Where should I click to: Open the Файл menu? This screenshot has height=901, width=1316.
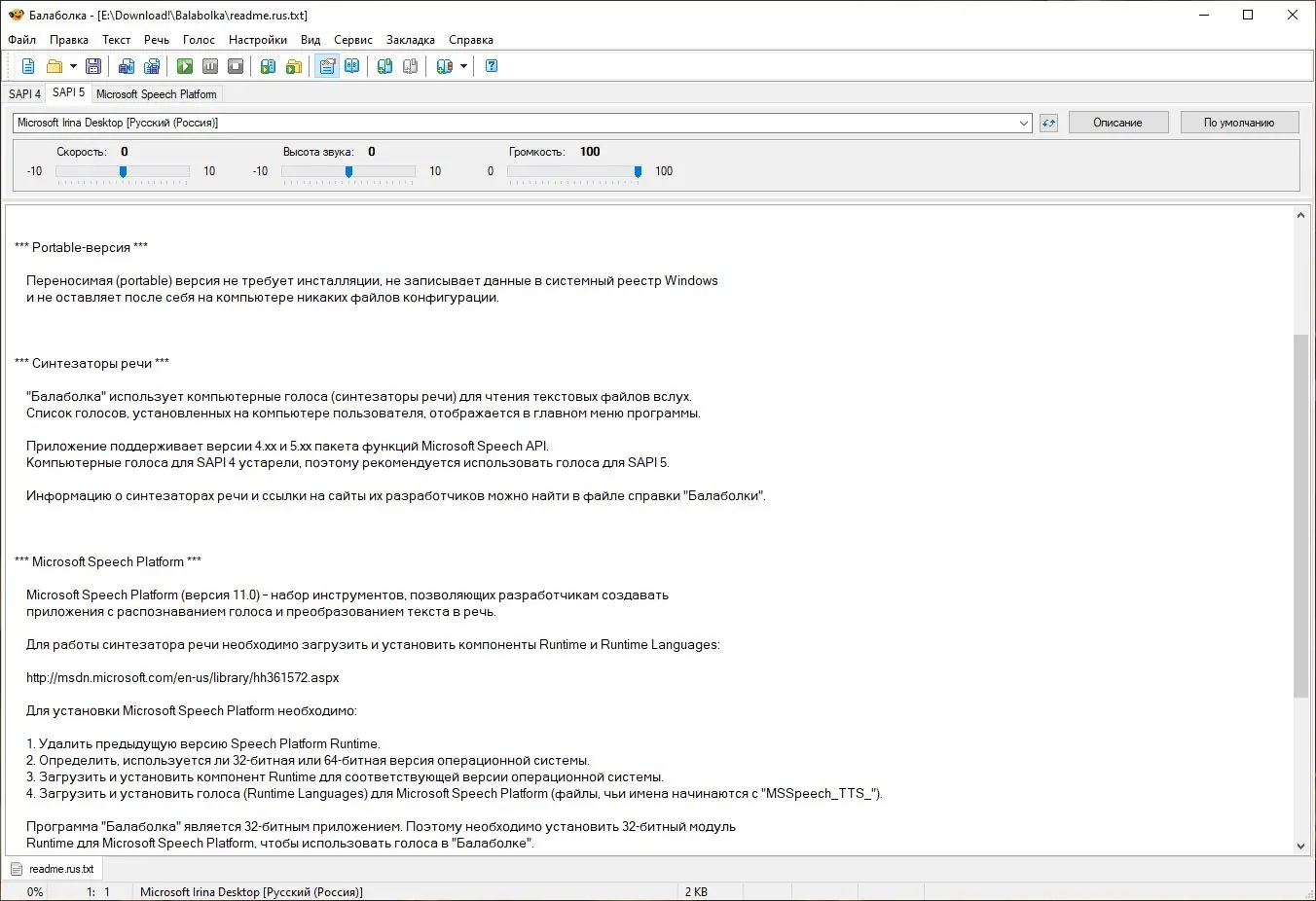(22, 40)
